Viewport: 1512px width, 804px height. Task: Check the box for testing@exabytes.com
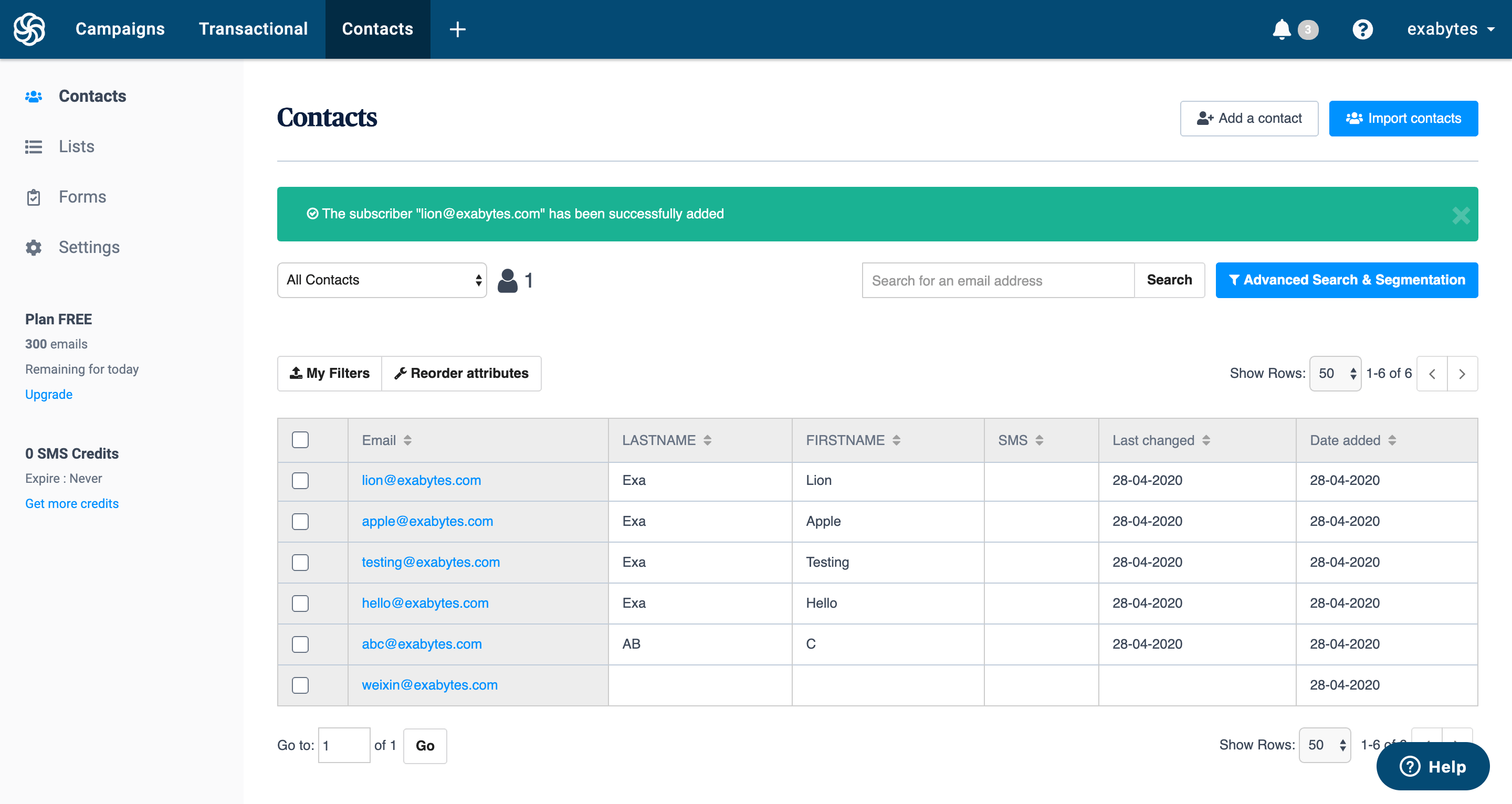(x=300, y=562)
